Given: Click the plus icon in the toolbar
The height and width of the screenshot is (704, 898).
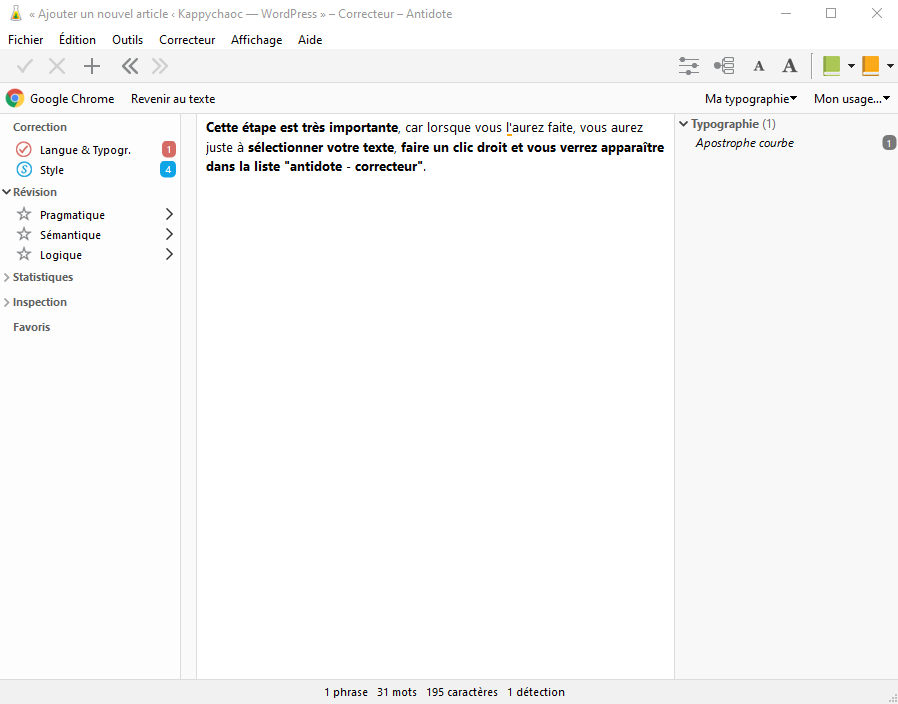Looking at the screenshot, I should pos(92,66).
